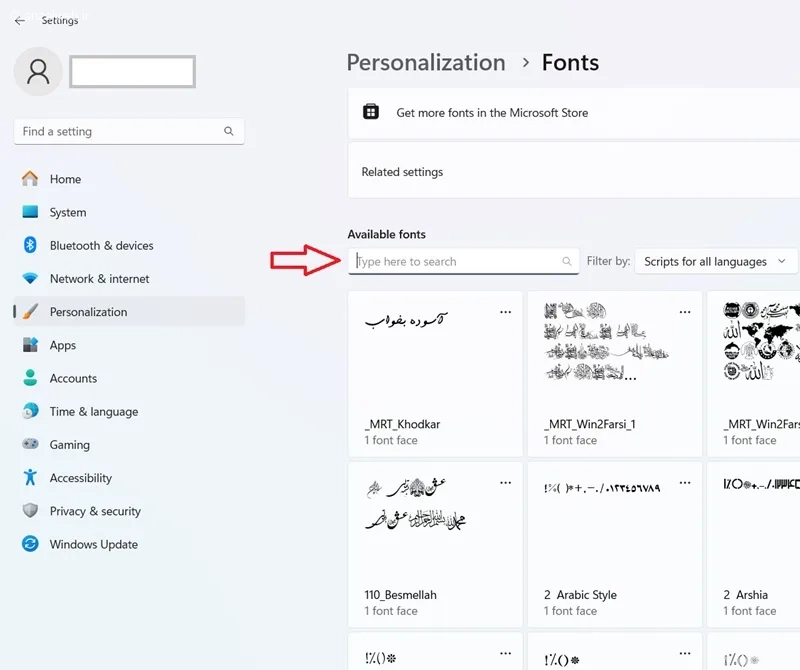Viewport: 800px width, 670px height.
Task: Go to Bluetooth & devices
Action: (x=129, y=245)
